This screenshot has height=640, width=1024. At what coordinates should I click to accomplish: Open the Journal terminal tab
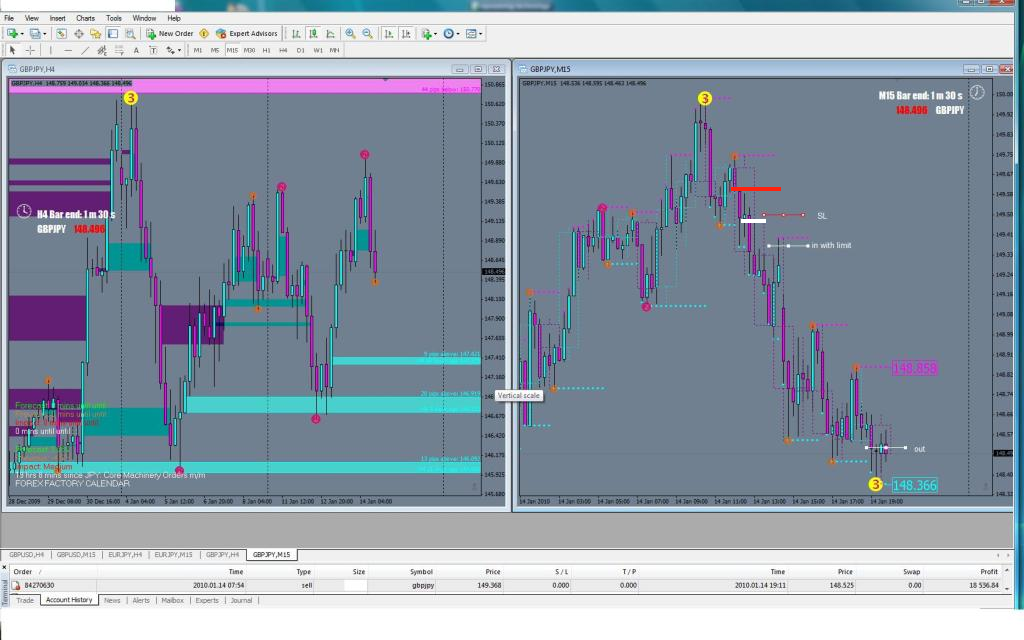pos(241,600)
